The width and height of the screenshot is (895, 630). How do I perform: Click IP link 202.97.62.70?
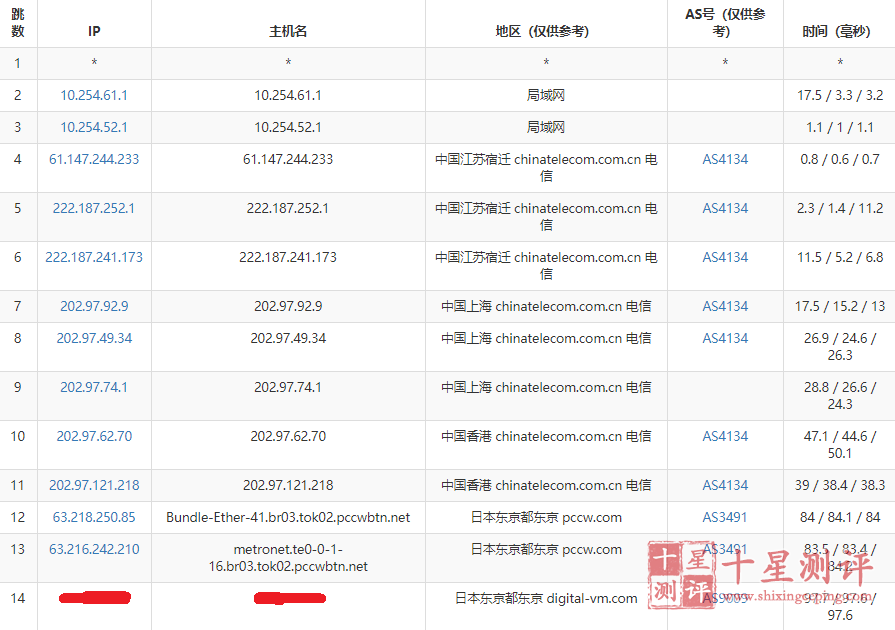pyautogui.click(x=94, y=437)
